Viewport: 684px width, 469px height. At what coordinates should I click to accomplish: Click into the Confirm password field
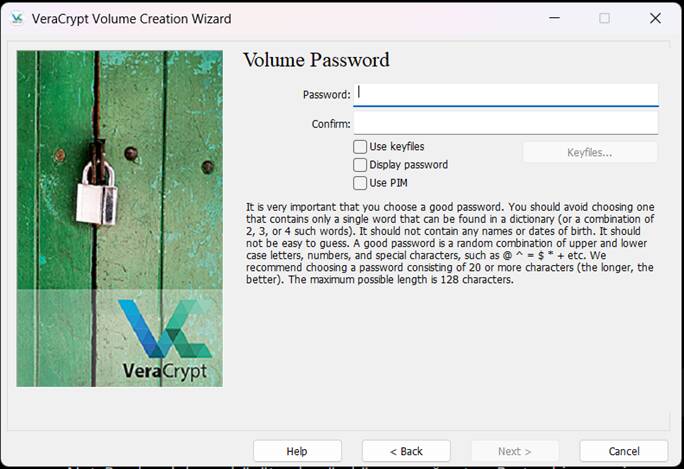click(x=506, y=123)
